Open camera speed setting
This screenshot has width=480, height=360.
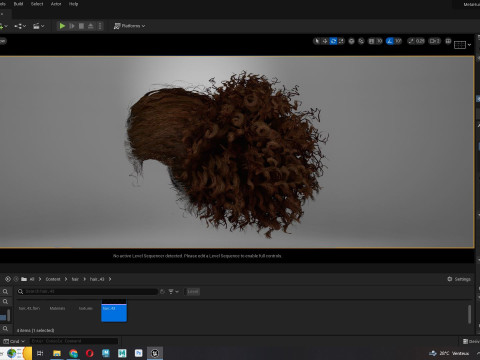click(434, 41)
